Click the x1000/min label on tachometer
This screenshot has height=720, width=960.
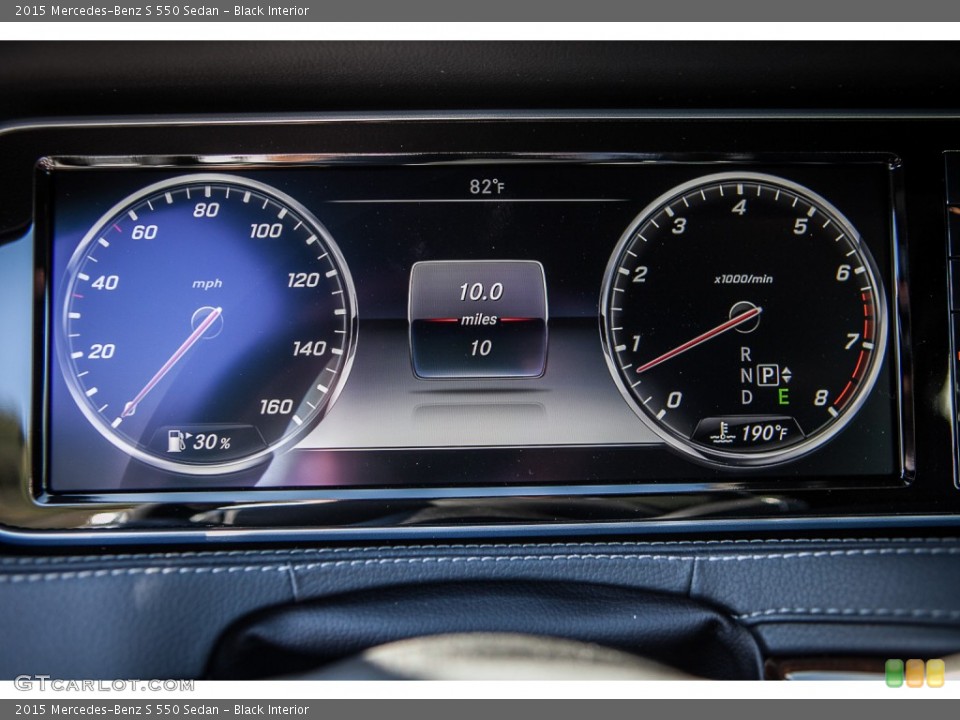[x=743, y=279]
